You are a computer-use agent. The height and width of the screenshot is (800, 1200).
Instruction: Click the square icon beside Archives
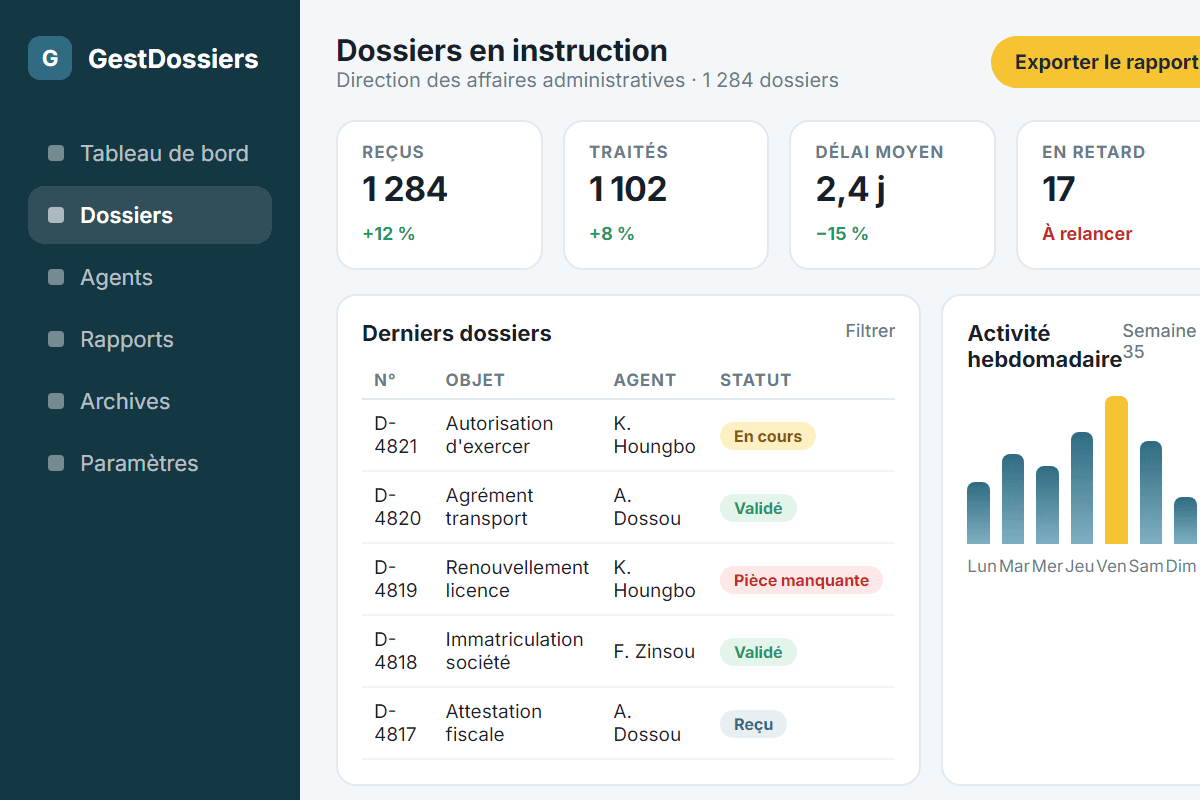coord(56,401)
